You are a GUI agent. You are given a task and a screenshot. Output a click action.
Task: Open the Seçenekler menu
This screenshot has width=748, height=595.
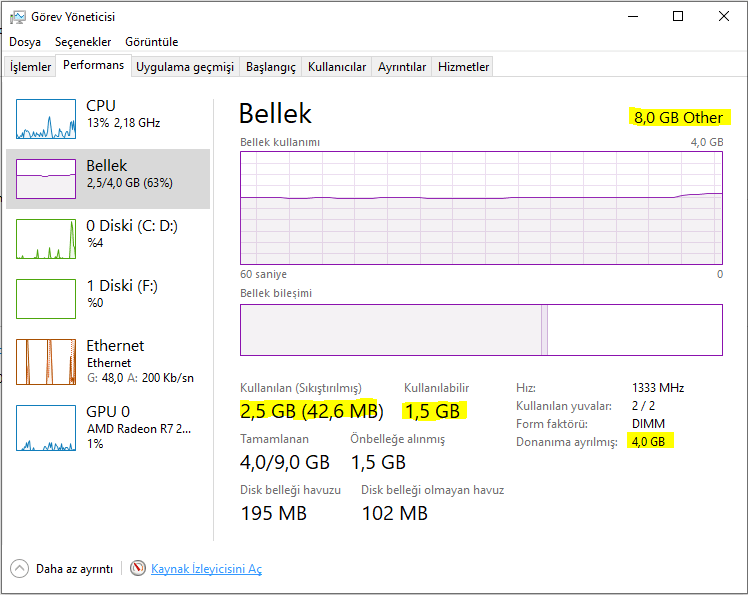(x=83, y=42)
